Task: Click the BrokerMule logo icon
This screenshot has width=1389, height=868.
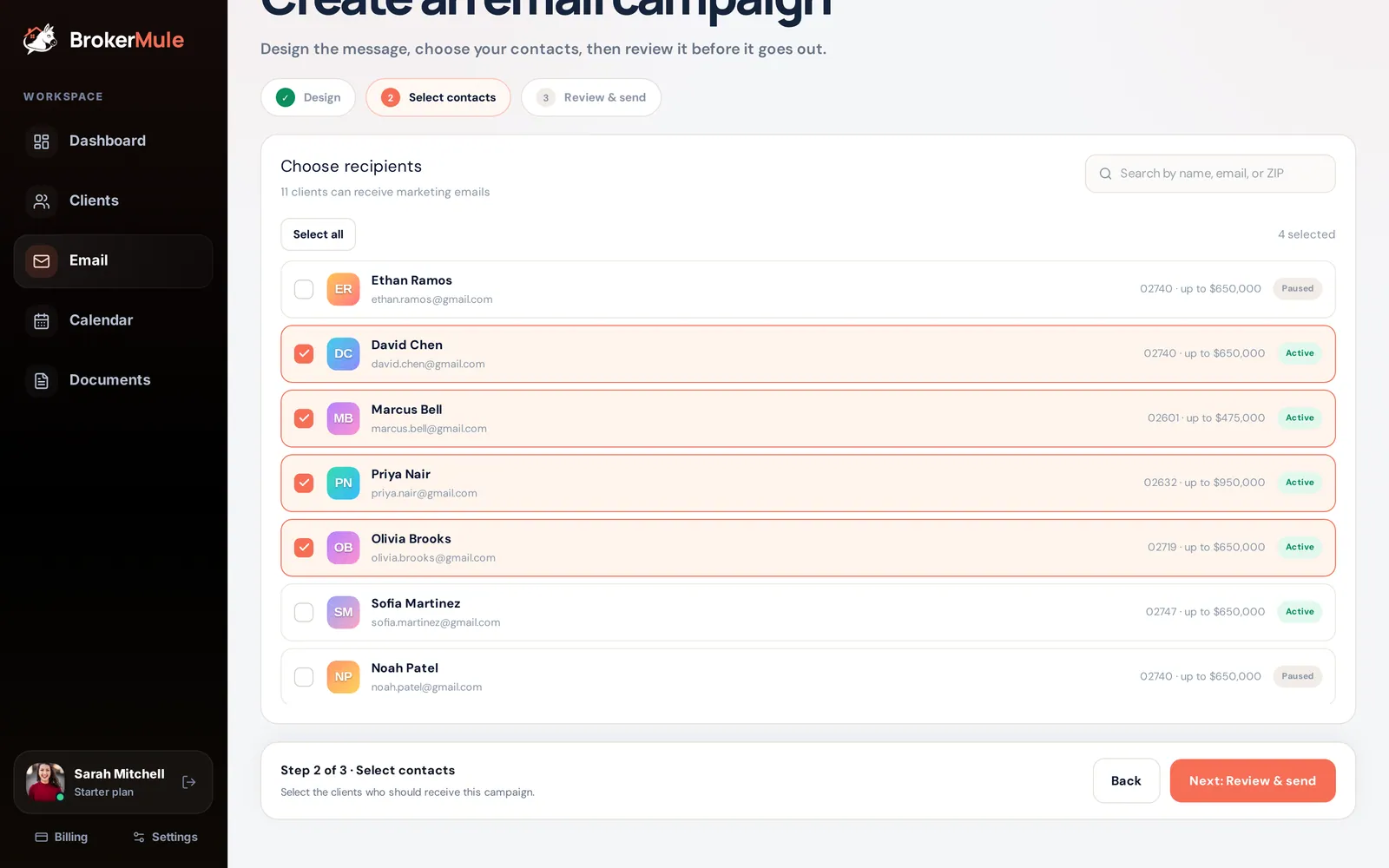Action: pos(40,39)
